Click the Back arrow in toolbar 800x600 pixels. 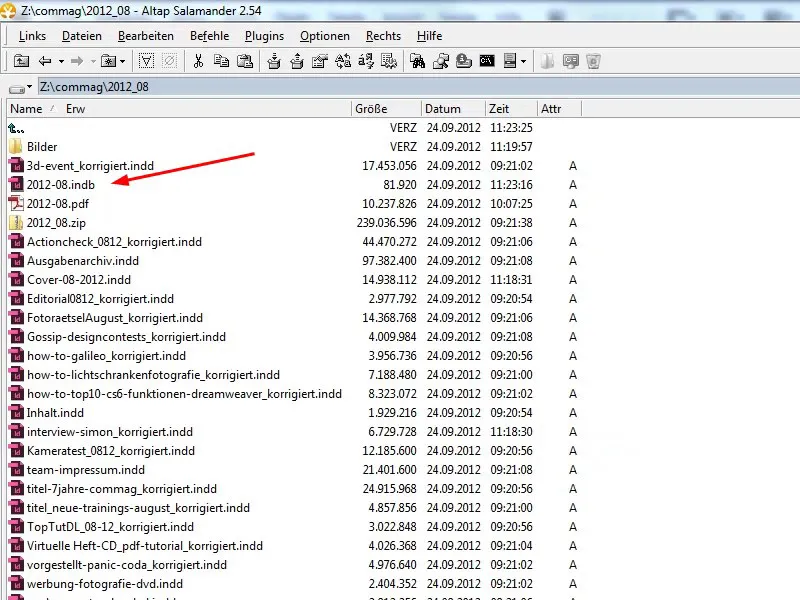tap(45, 61)
